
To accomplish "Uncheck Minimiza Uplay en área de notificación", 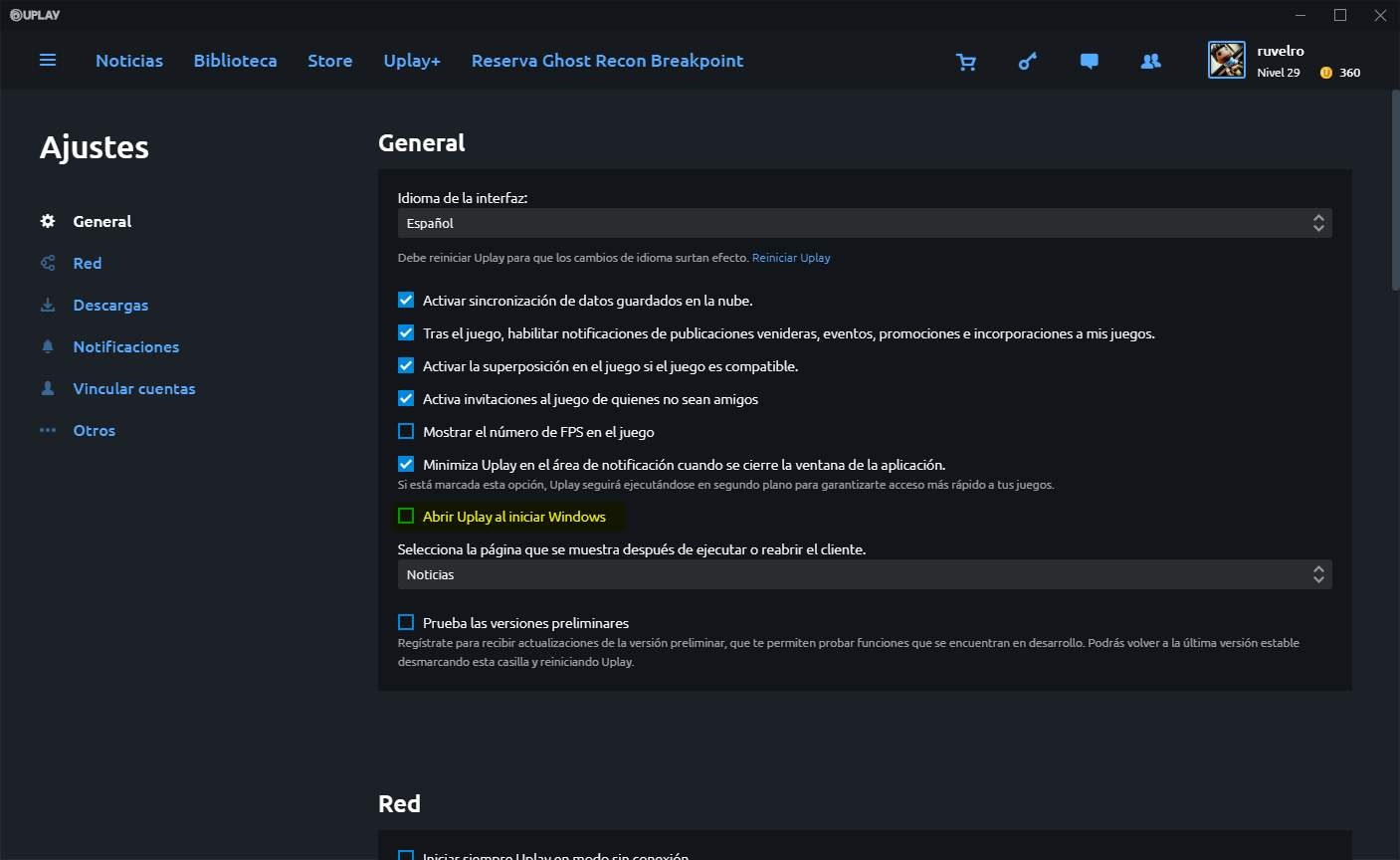I will coord(406,464).
